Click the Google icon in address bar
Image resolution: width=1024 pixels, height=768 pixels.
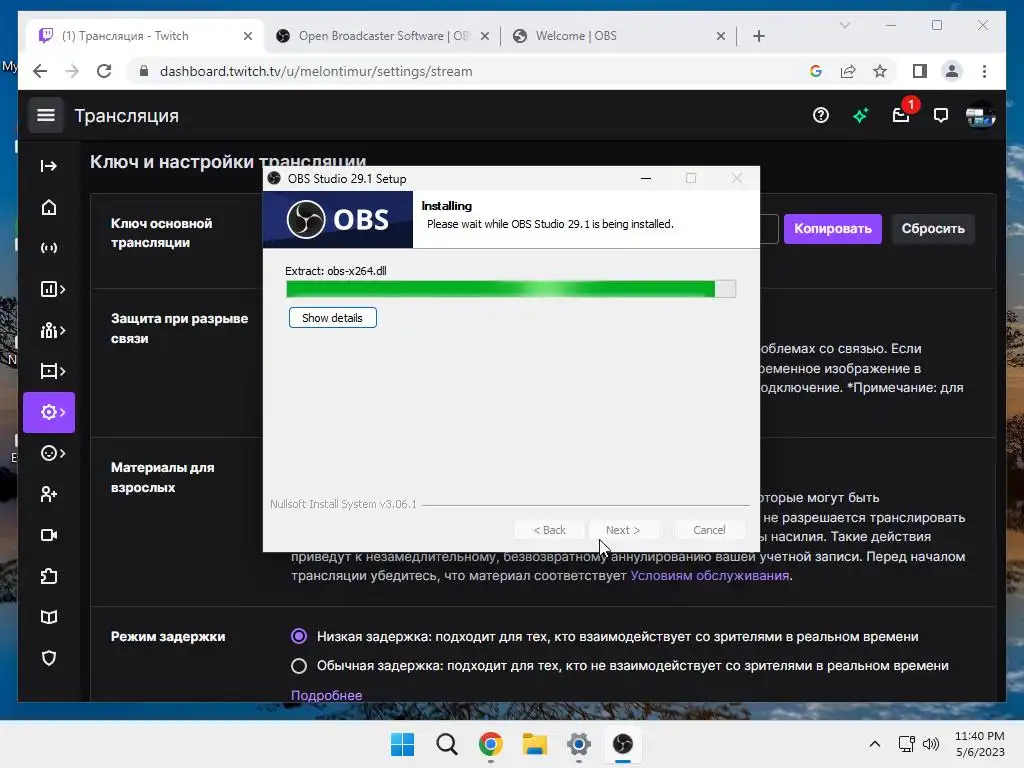tap(816, 71)
